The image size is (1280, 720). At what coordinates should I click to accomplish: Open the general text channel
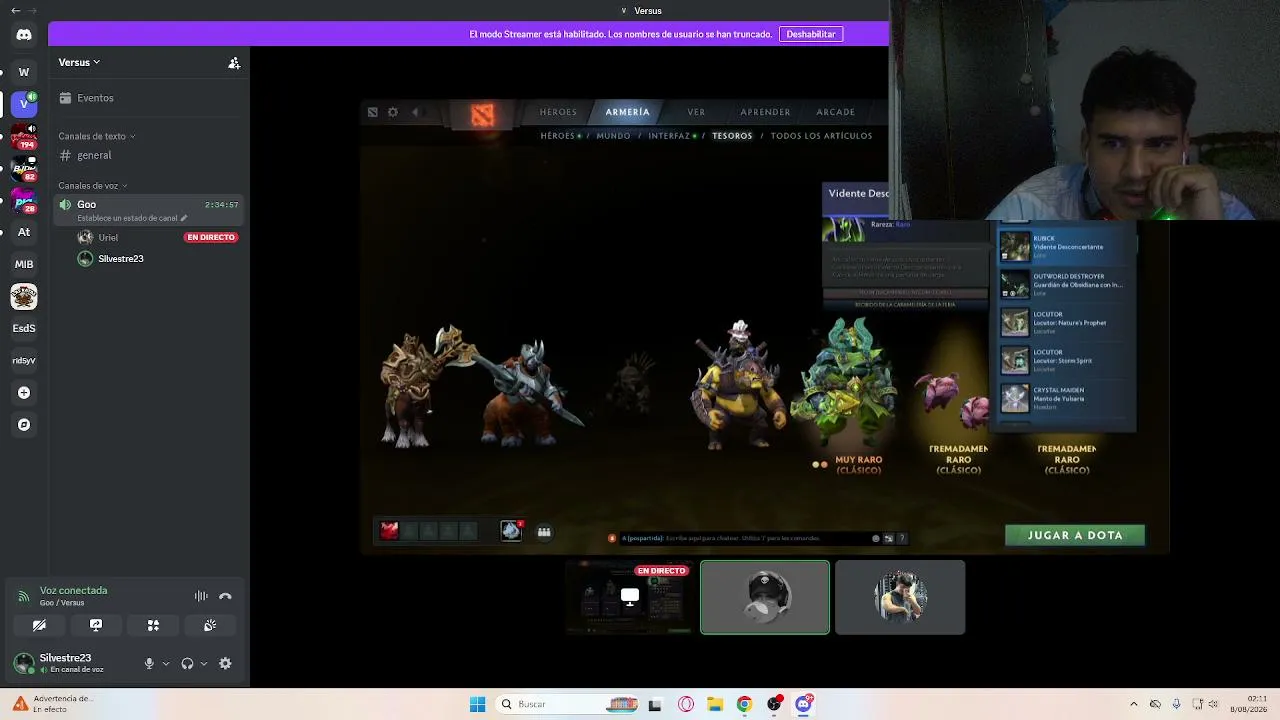pos(150,155)
